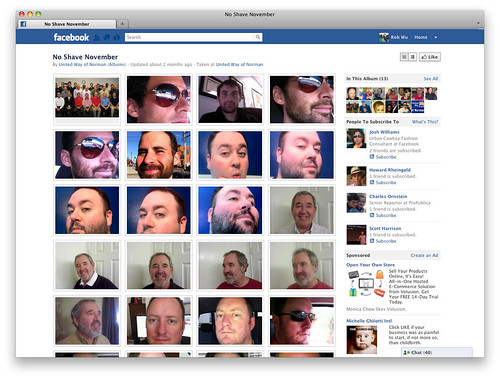
Task: Click the search magnifier button
Action: coord(258,37)
